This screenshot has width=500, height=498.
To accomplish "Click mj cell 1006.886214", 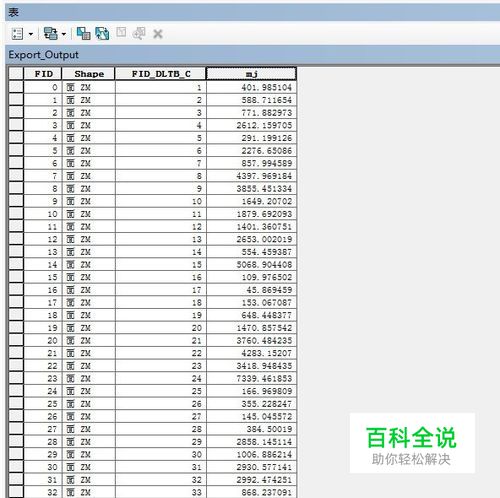I will pyautogui.click(x=251, y=455).
